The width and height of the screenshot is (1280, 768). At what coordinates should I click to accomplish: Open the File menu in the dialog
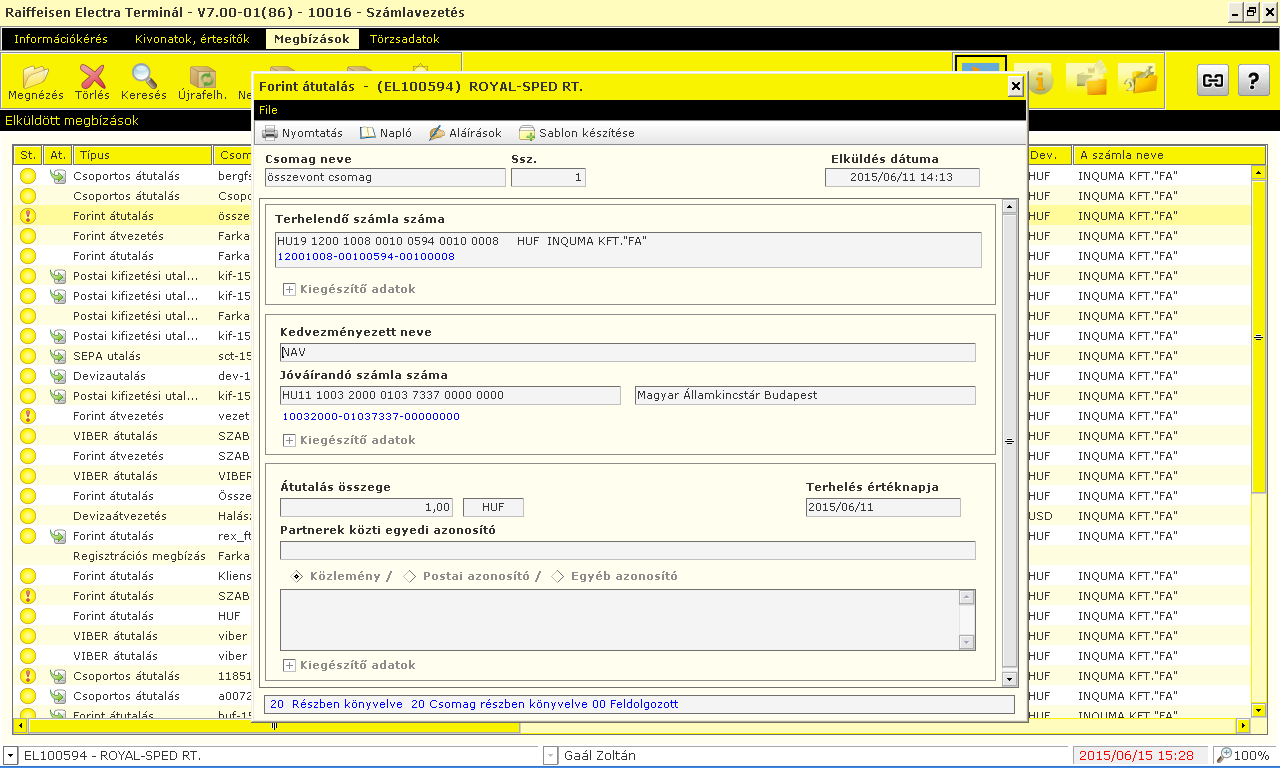point(267,110)
